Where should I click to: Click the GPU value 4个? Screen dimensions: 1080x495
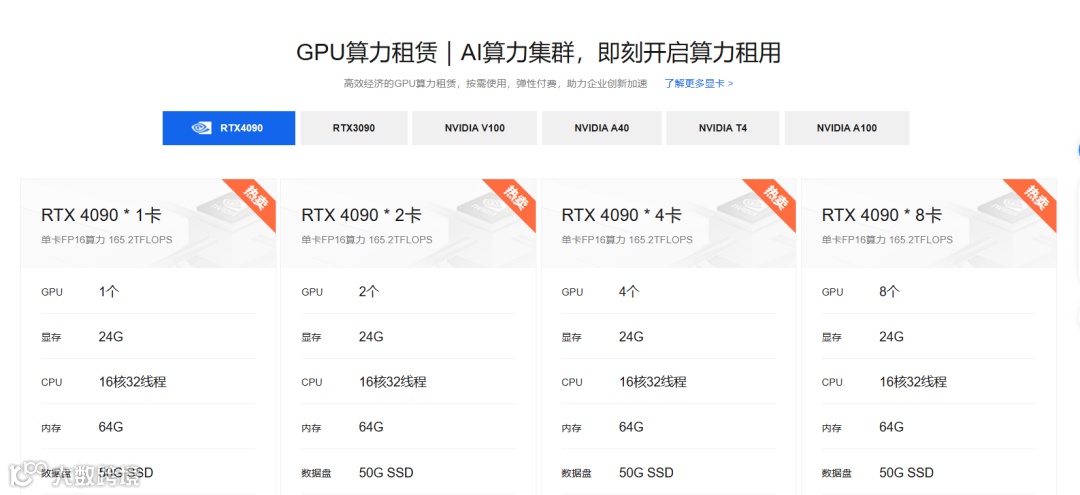point(630,292)
